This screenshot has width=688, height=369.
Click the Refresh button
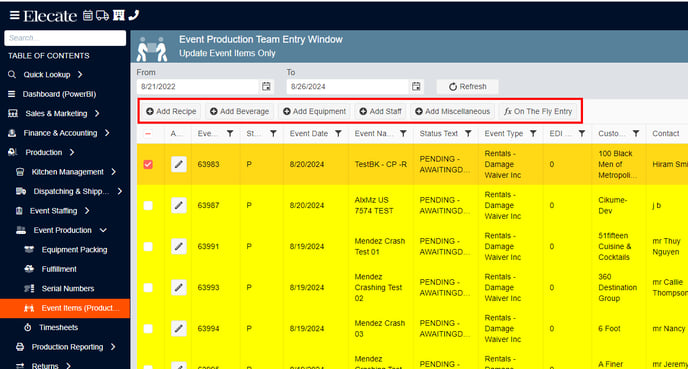pos(467,86)
